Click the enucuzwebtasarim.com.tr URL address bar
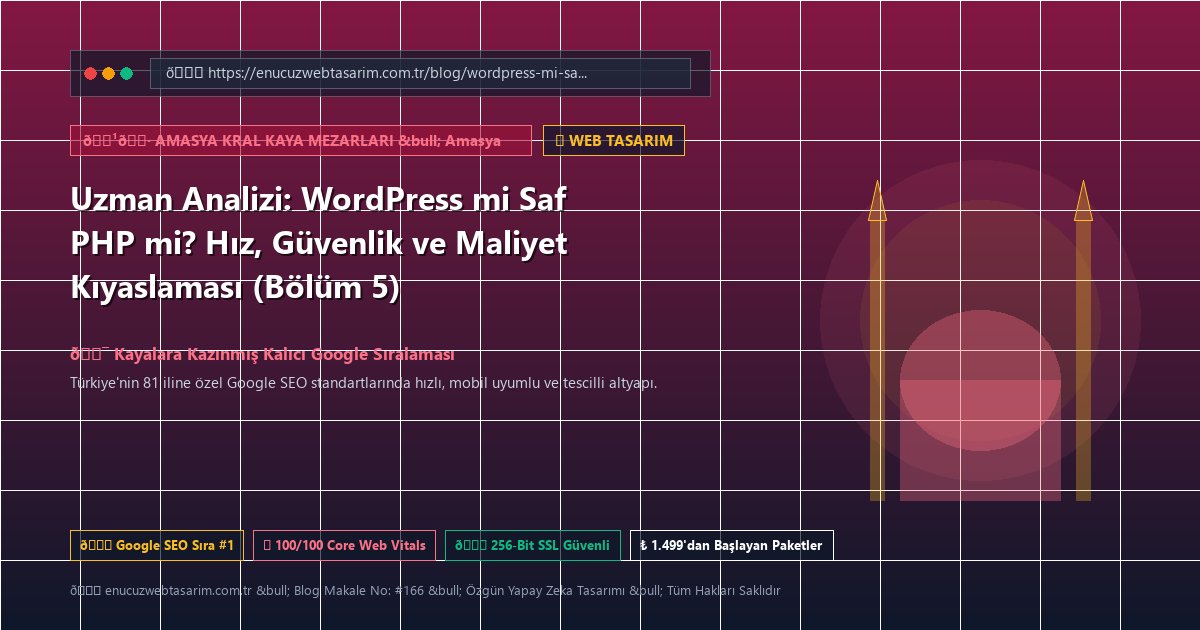This screenshot has width=1200, height=630. (x=420, y=73)
